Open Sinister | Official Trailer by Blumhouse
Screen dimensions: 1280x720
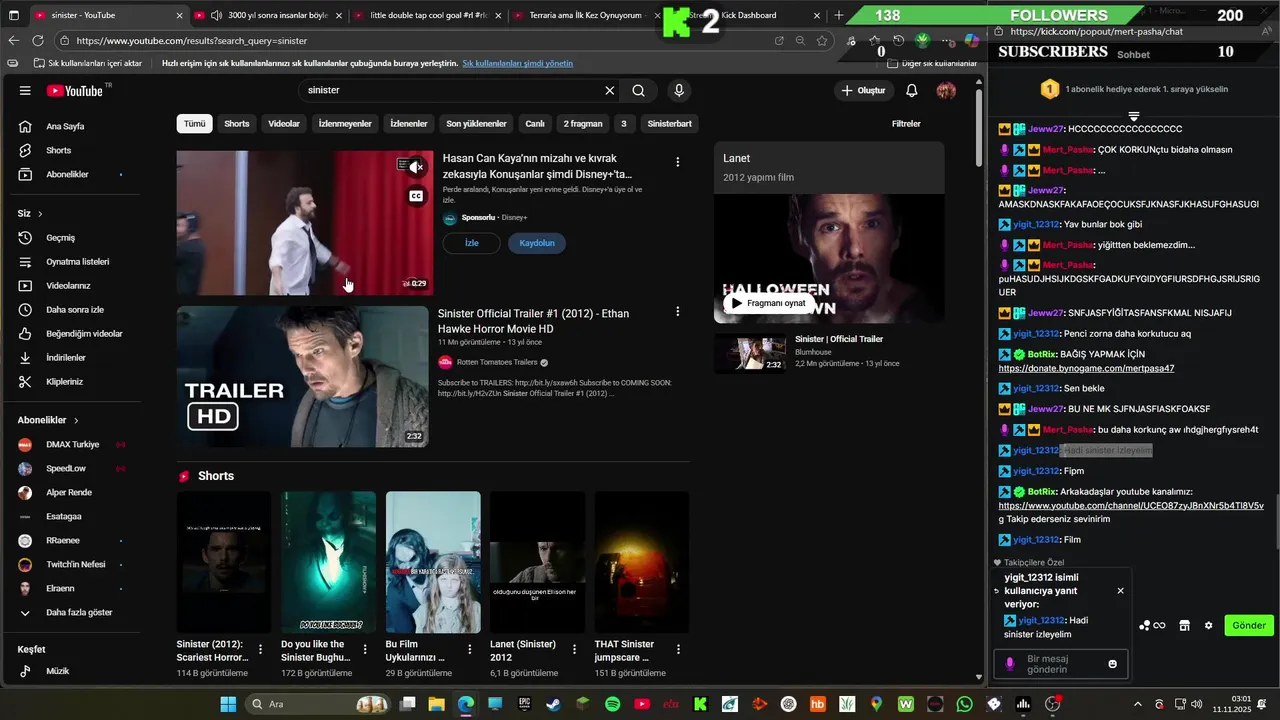839,339
